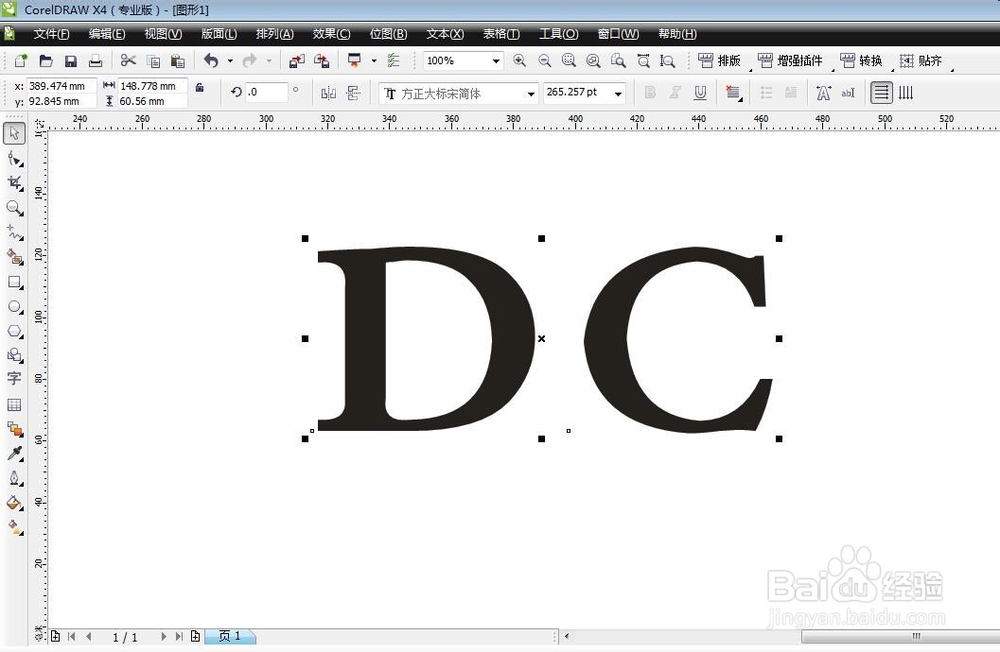Select the Text tool 字
1000x652 pixels.
click(14, 379)
